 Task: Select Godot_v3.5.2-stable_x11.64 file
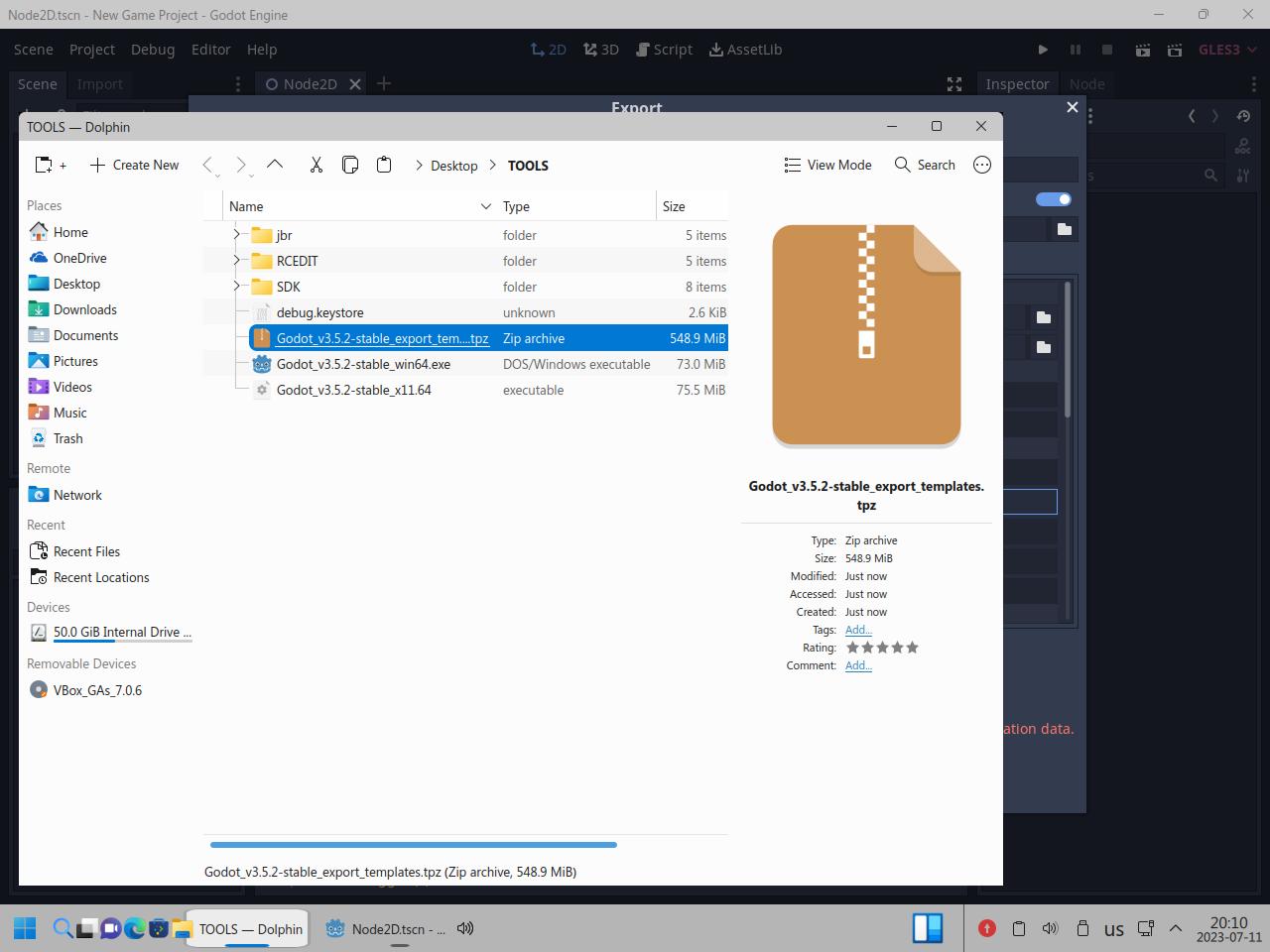tap(353, 390)
